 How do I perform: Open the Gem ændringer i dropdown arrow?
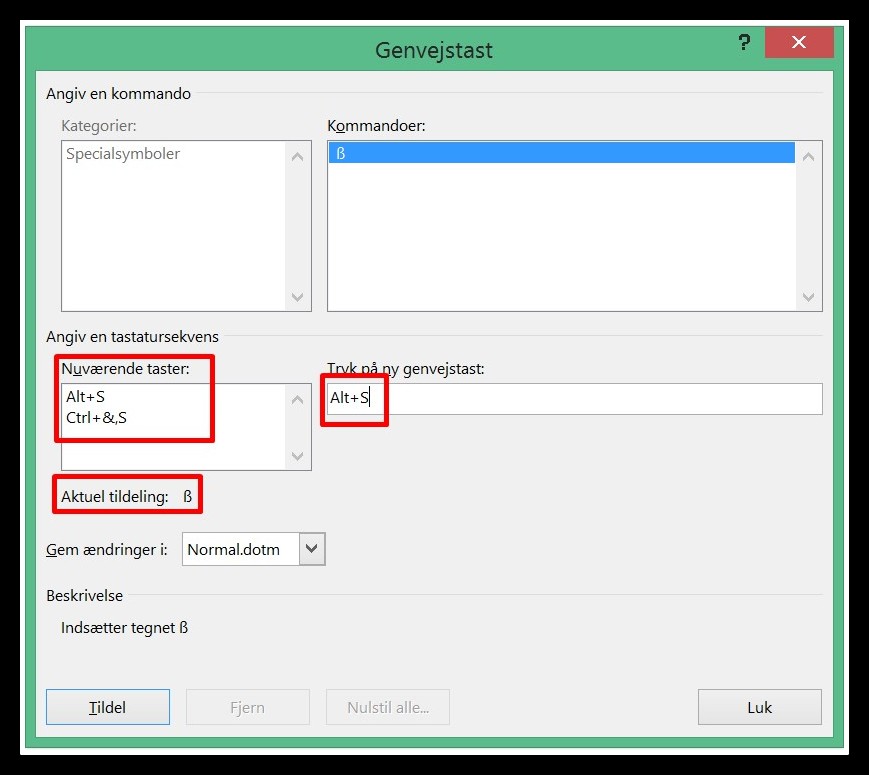(x=312, y=549)
